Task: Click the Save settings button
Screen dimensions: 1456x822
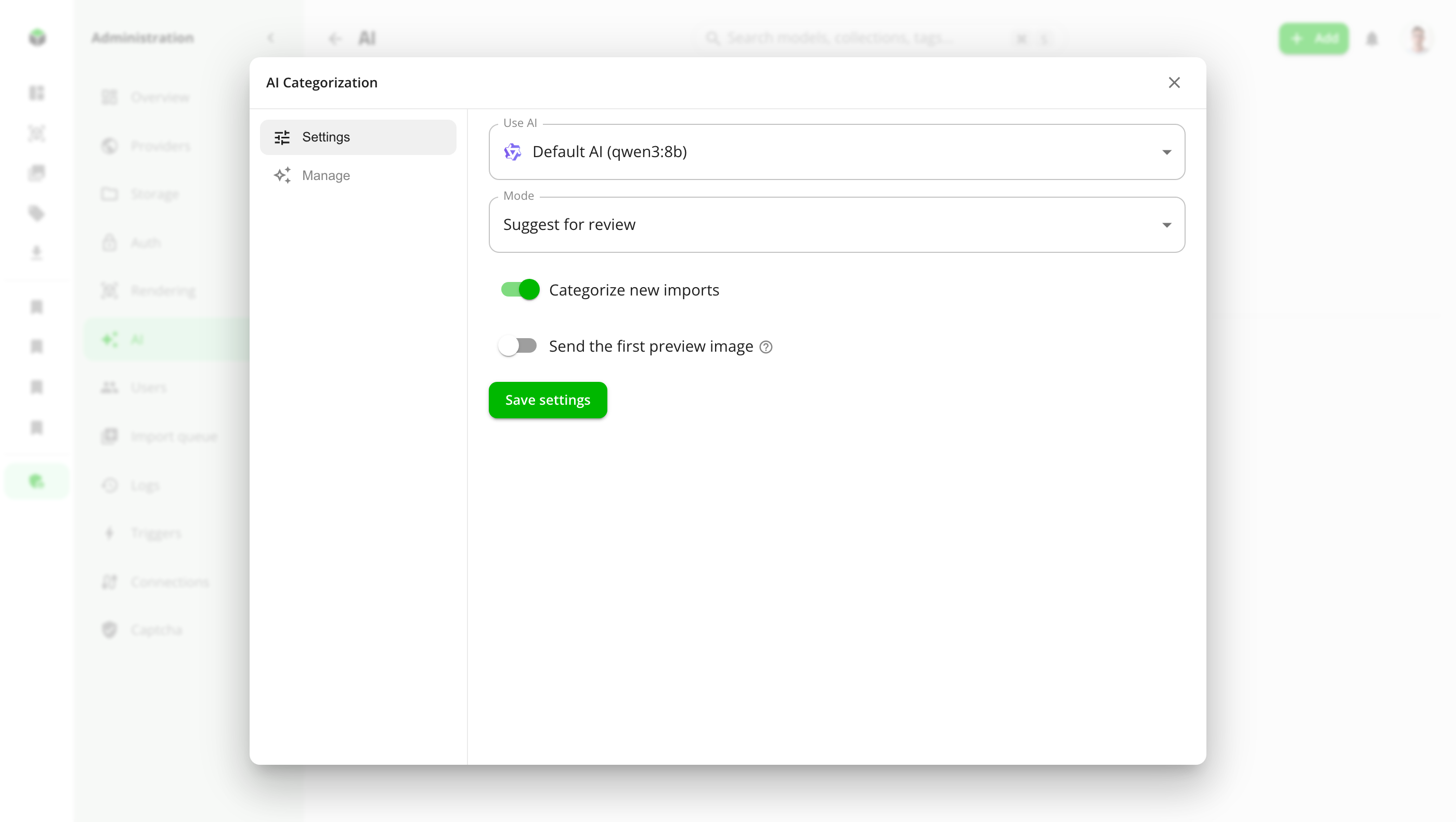Action: tap(547, 400)
